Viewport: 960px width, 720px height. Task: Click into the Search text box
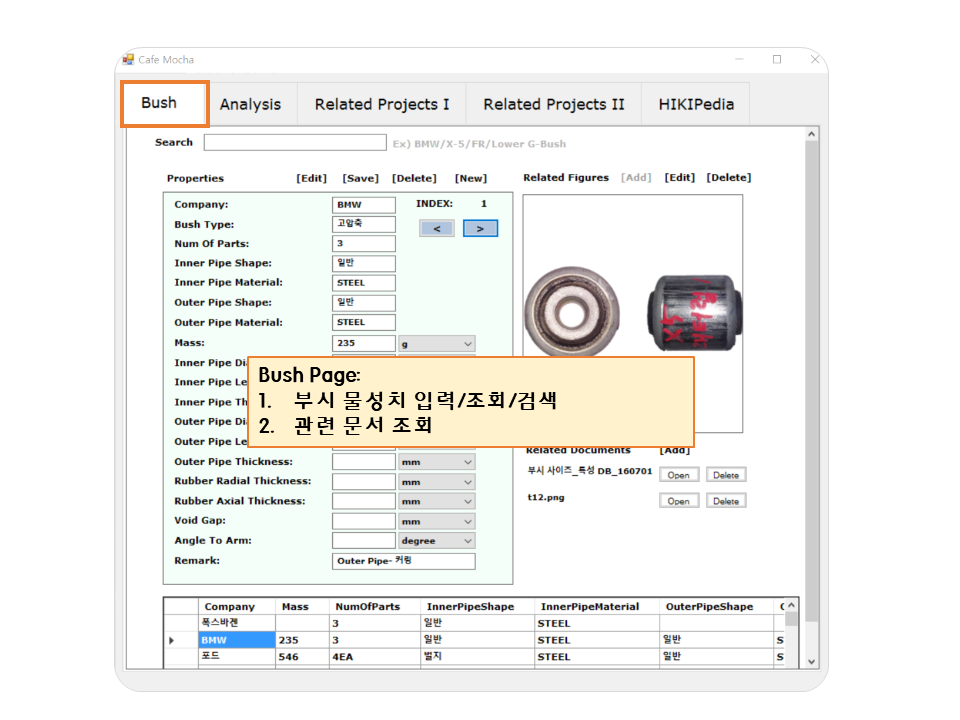tap(295, 143)
